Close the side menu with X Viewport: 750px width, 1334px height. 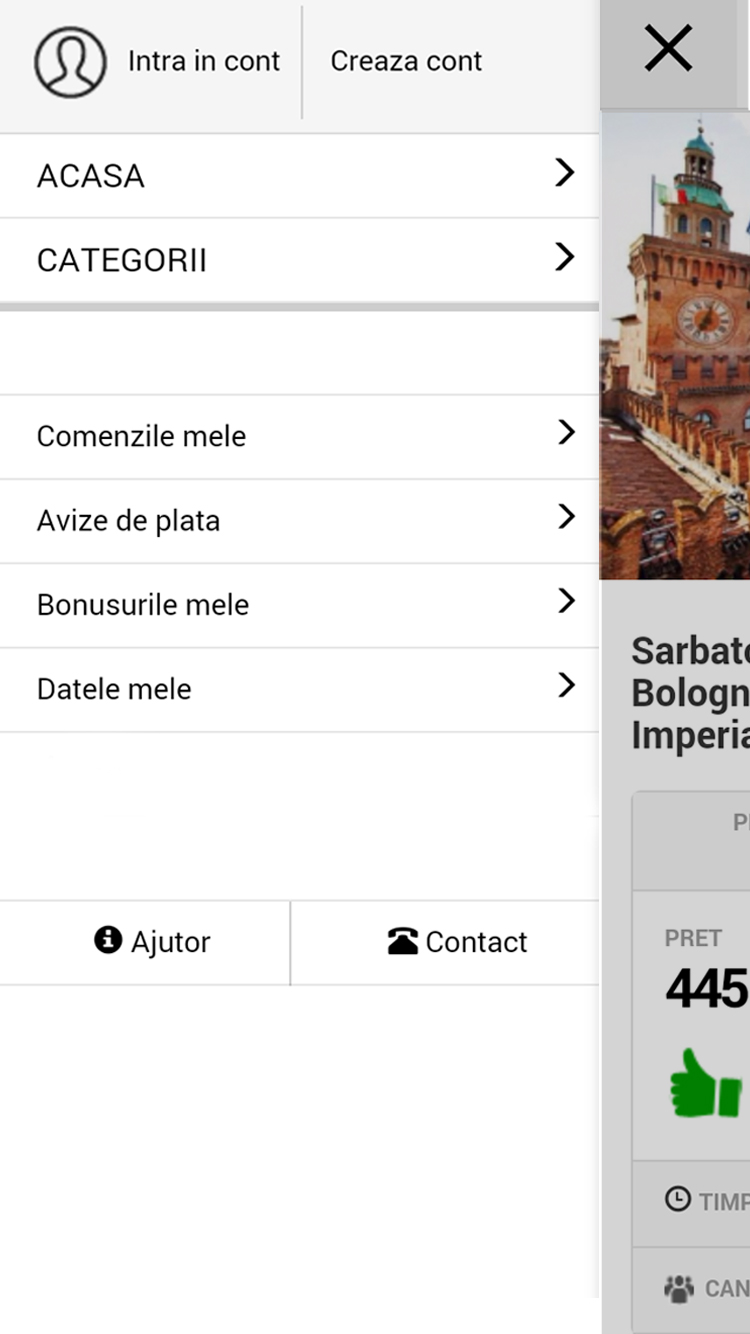668,49
